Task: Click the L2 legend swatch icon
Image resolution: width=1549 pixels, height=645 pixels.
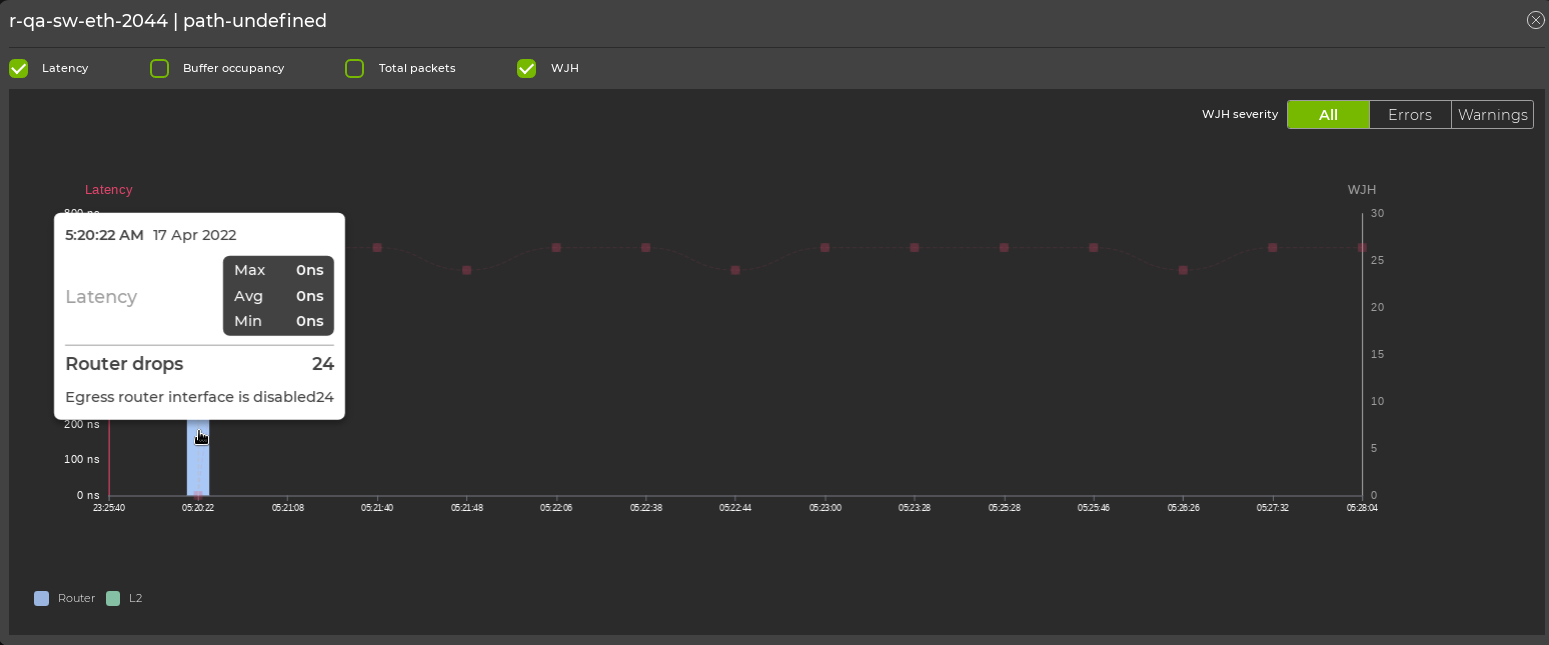Action: (x=115, y=598)
